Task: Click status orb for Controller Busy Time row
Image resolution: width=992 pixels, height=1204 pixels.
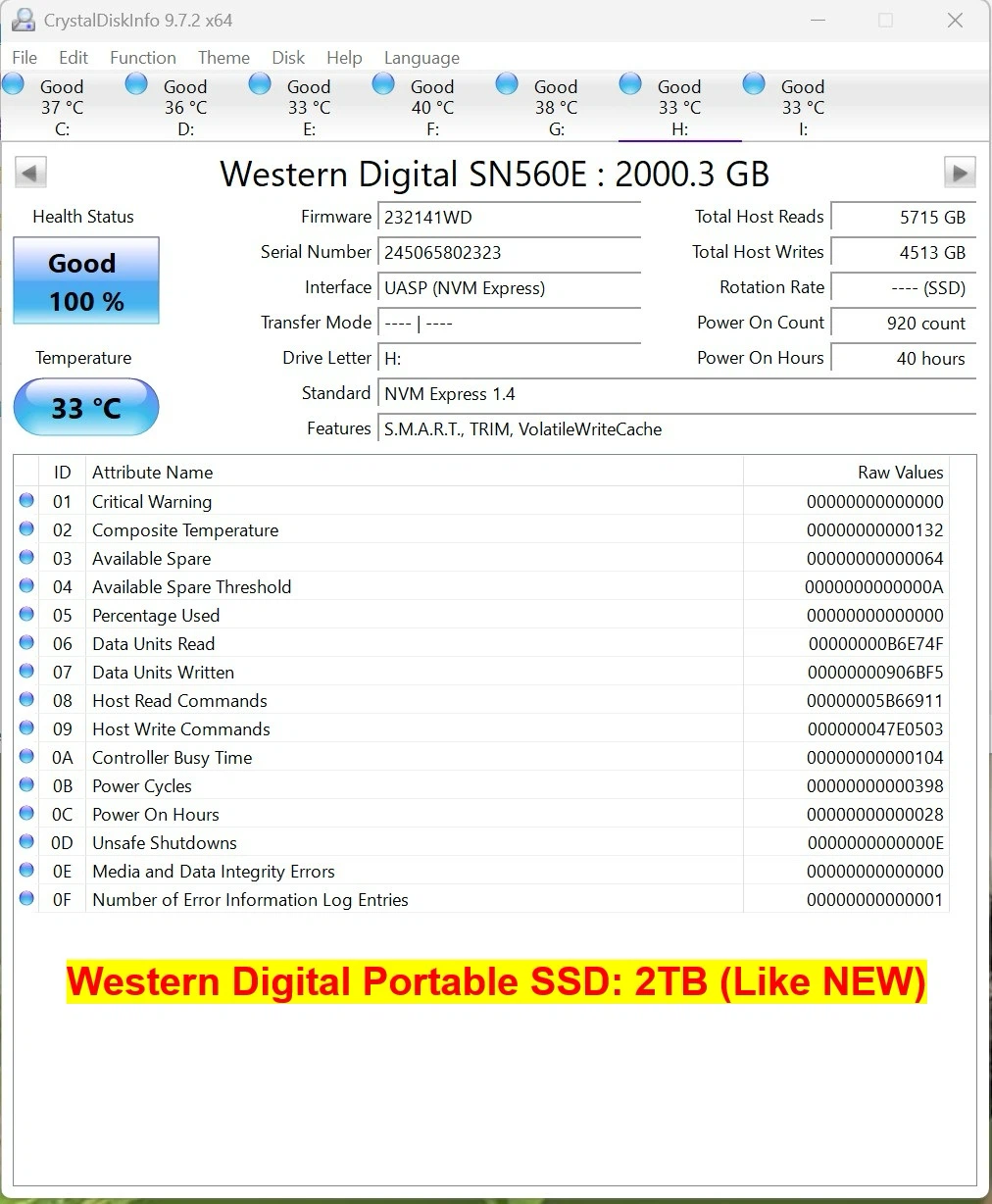Action: coord(26,756)
